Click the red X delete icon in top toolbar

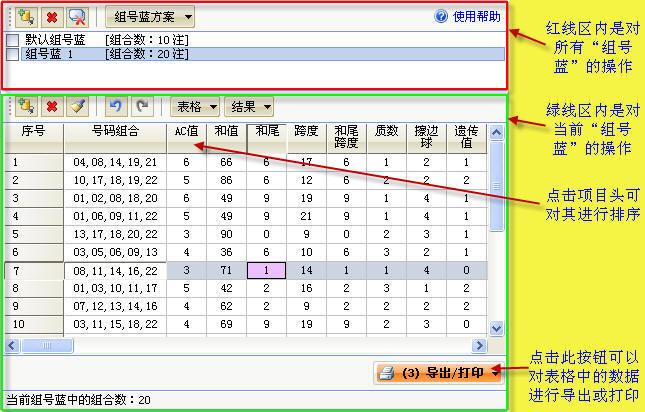pyautogui.click(x=50, y=17)
